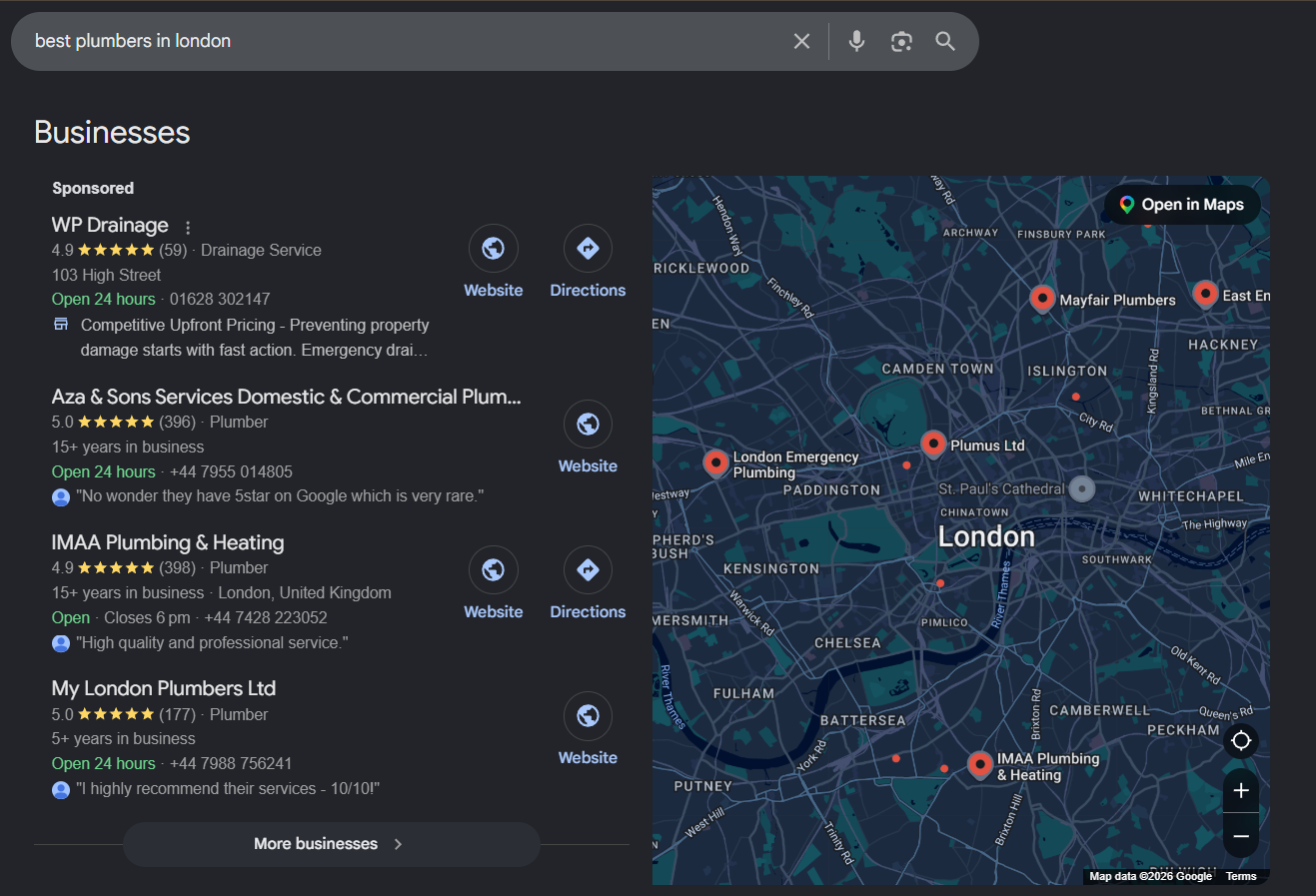
Task: Open the WP Drainage business listing
Action: pyautogui.click(x=110, y=226)
